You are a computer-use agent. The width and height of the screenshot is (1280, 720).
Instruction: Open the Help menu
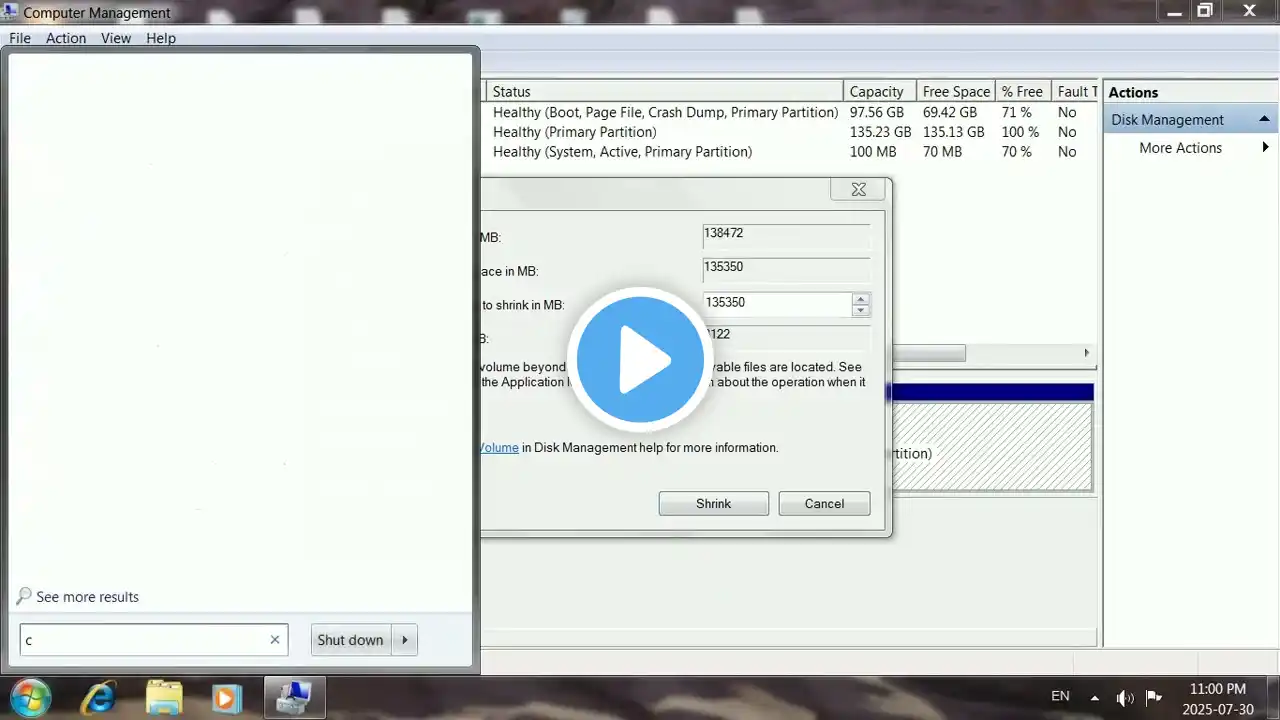(161, 38)
